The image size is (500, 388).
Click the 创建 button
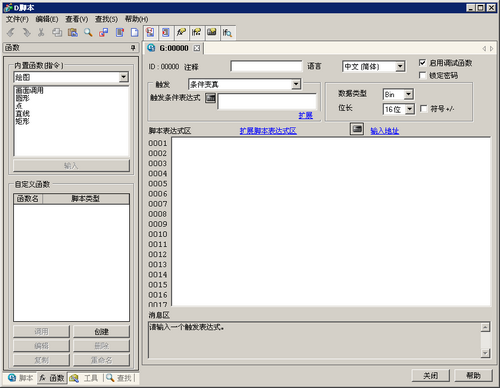[x=101, y=332]
